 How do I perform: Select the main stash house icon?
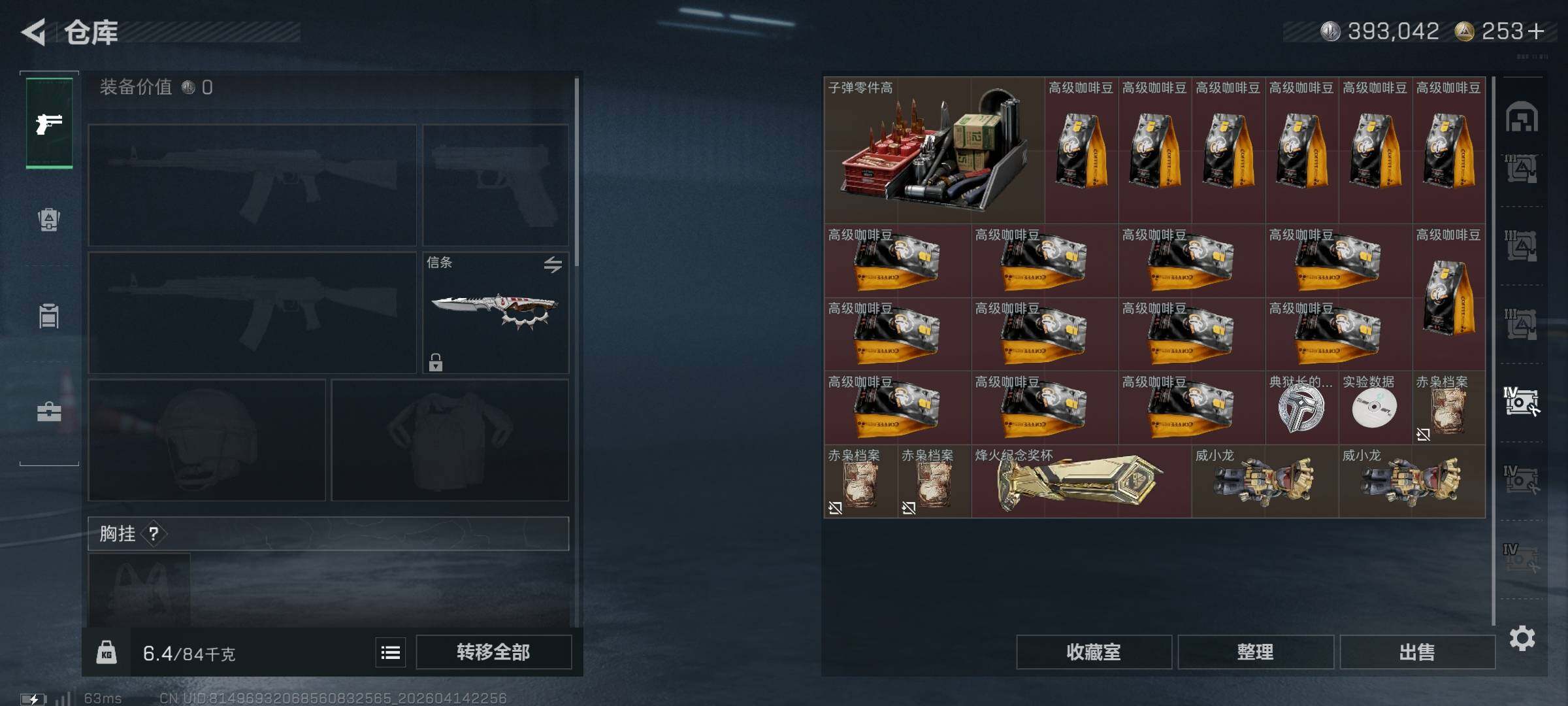pyautogui.click(x=1522, y=117)
